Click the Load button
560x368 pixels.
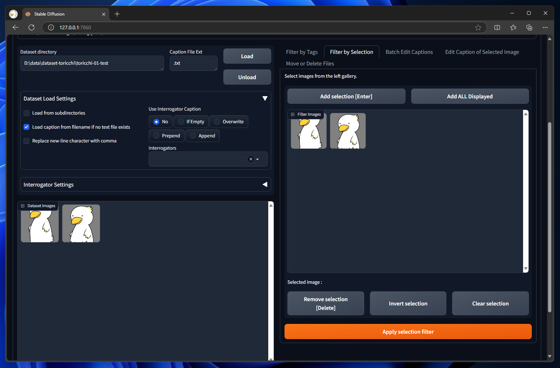coord(247,56)
